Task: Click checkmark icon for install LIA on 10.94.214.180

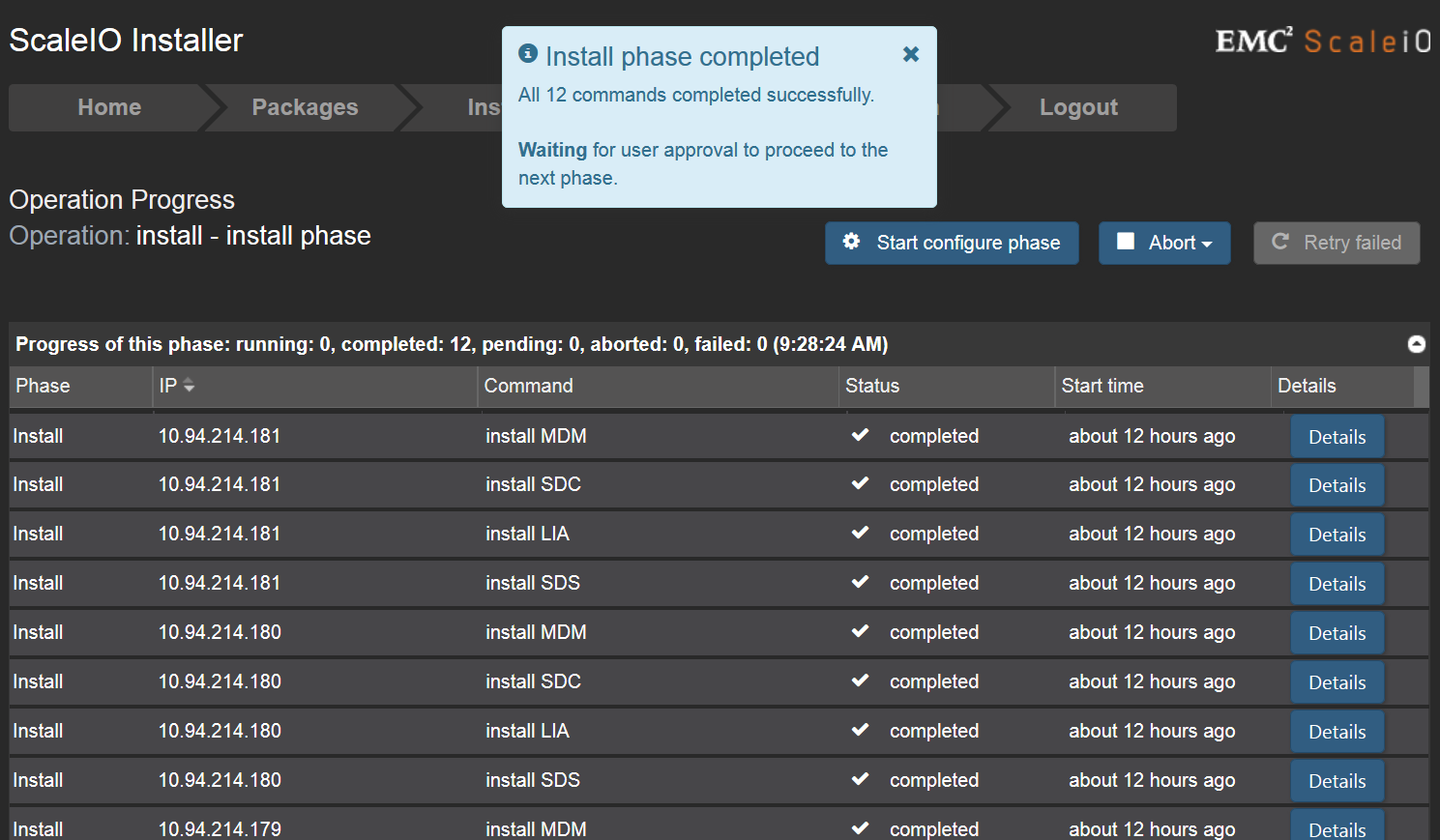Action: (860, 730)
